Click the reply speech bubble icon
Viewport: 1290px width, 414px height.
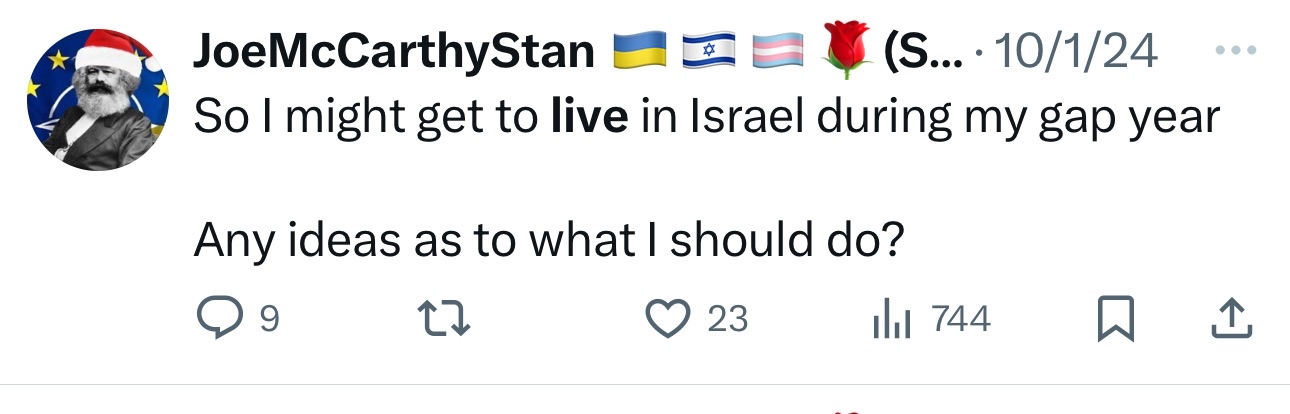coord(213,320)
